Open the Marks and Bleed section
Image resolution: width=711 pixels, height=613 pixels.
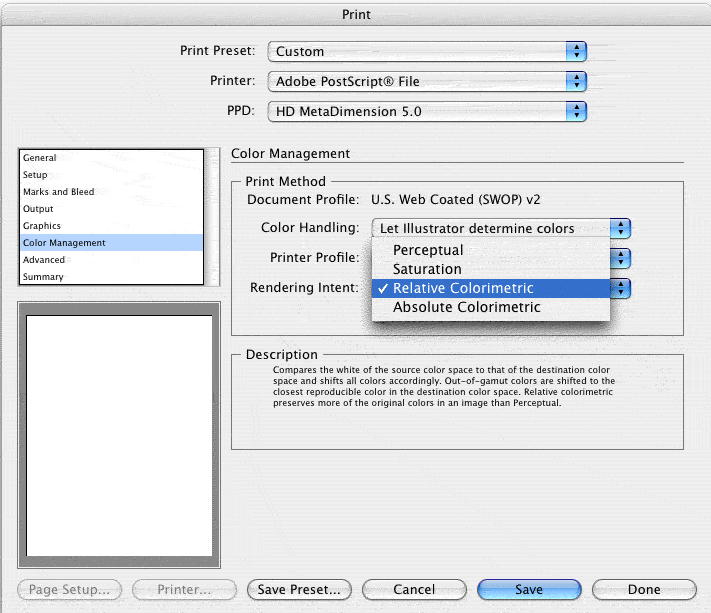click(x=111, y=192)
